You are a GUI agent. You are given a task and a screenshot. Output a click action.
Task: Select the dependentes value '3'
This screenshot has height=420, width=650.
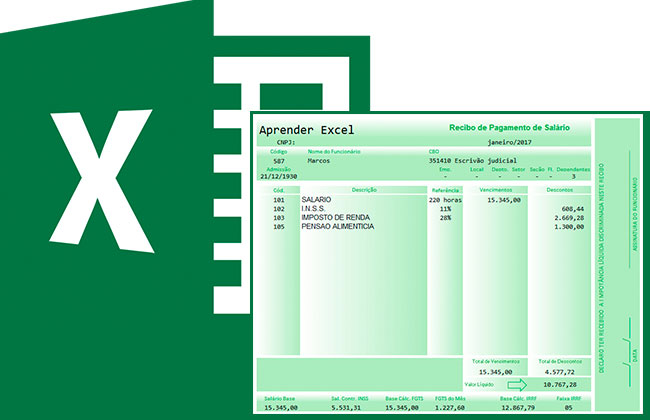(x=573, y=177)
